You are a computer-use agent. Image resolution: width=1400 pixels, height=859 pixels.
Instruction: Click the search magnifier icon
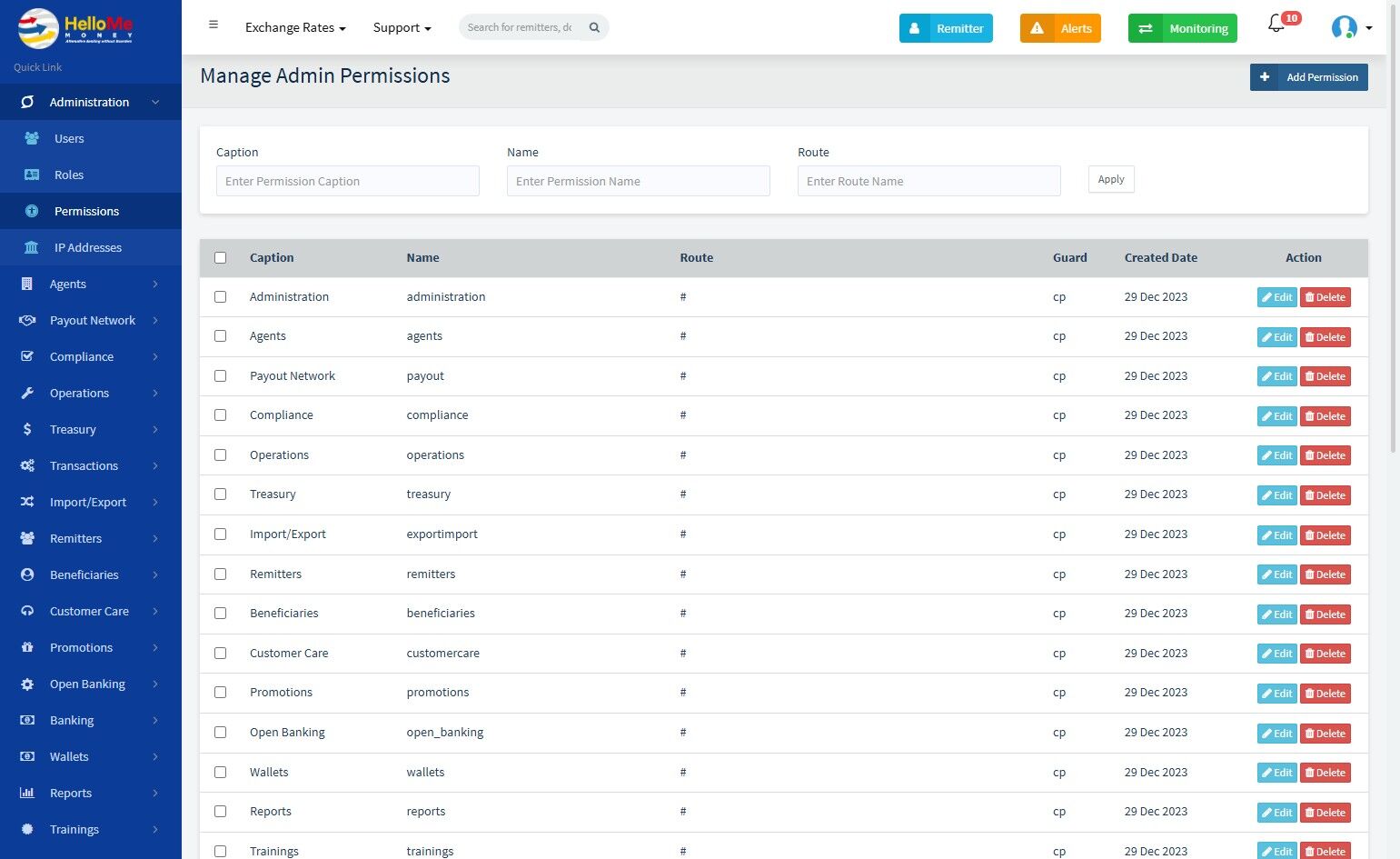tap(594, 27)
